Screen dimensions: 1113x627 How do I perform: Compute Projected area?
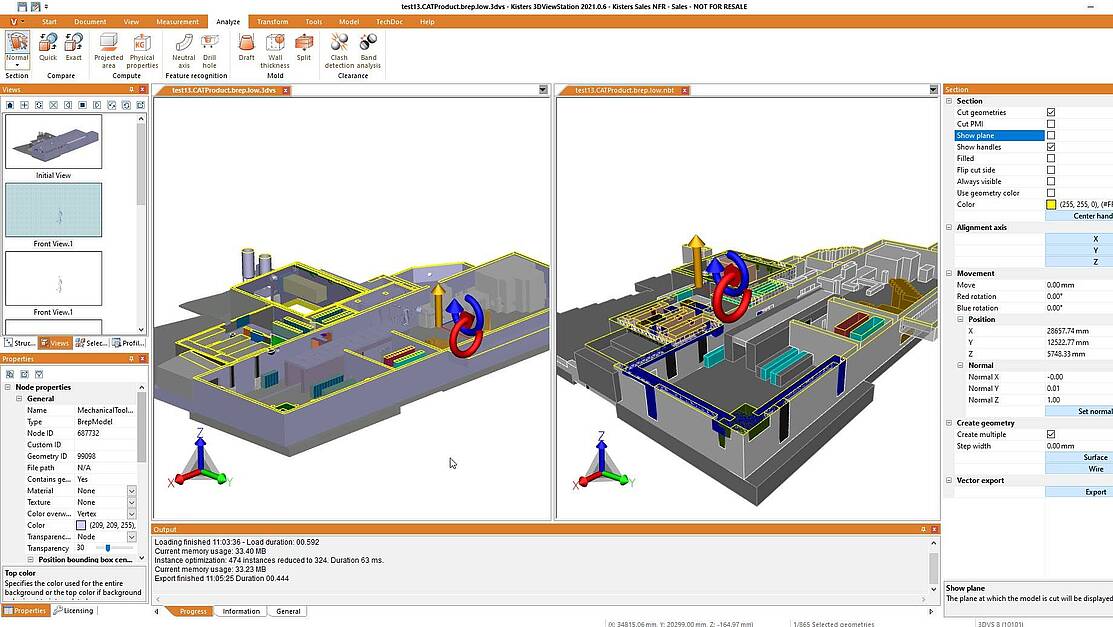[109, 51]
